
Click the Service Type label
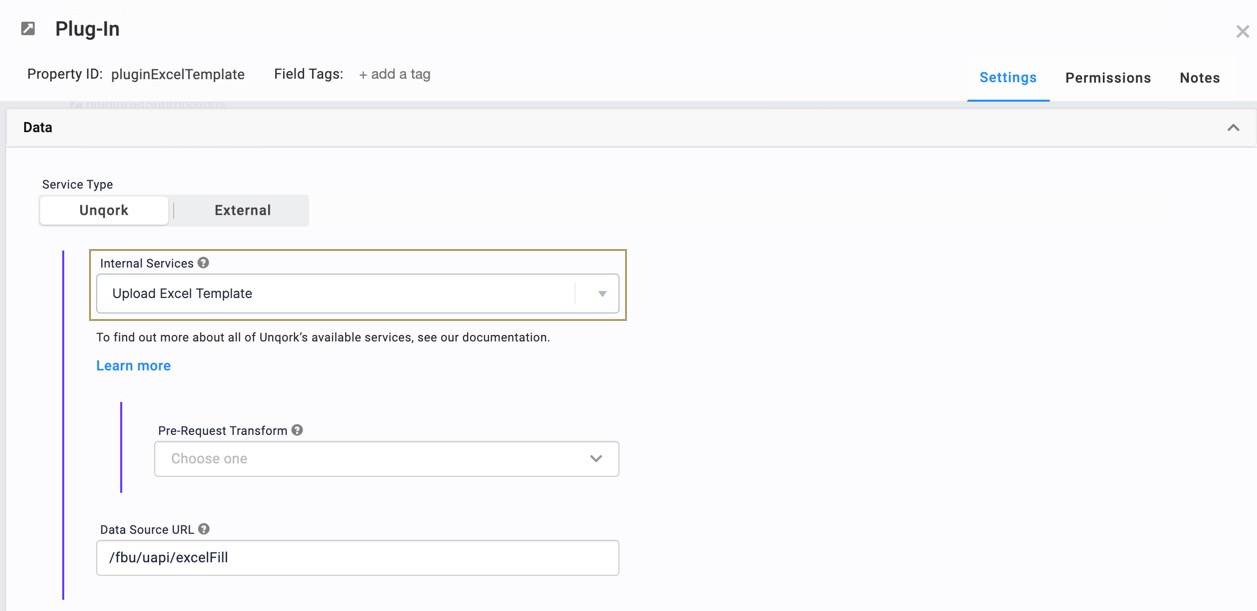click(x=77, y=184)
